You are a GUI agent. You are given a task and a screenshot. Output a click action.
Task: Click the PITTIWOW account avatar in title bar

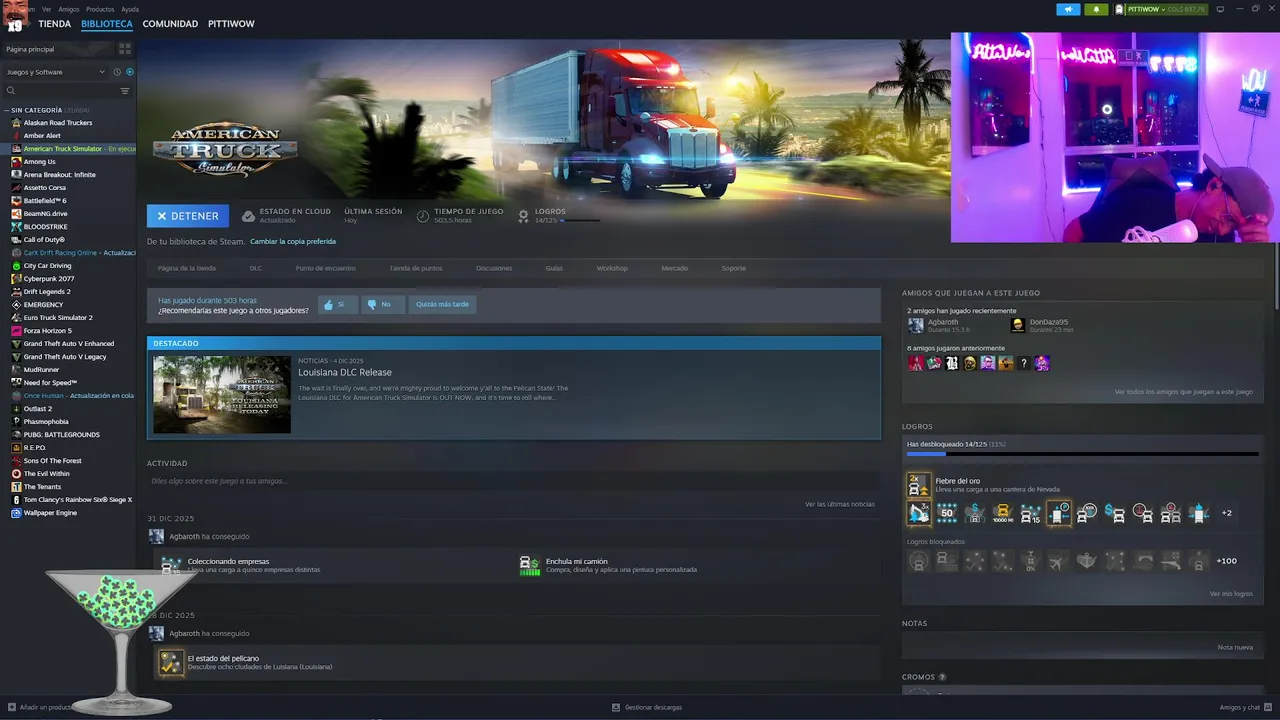[1120, 9]
